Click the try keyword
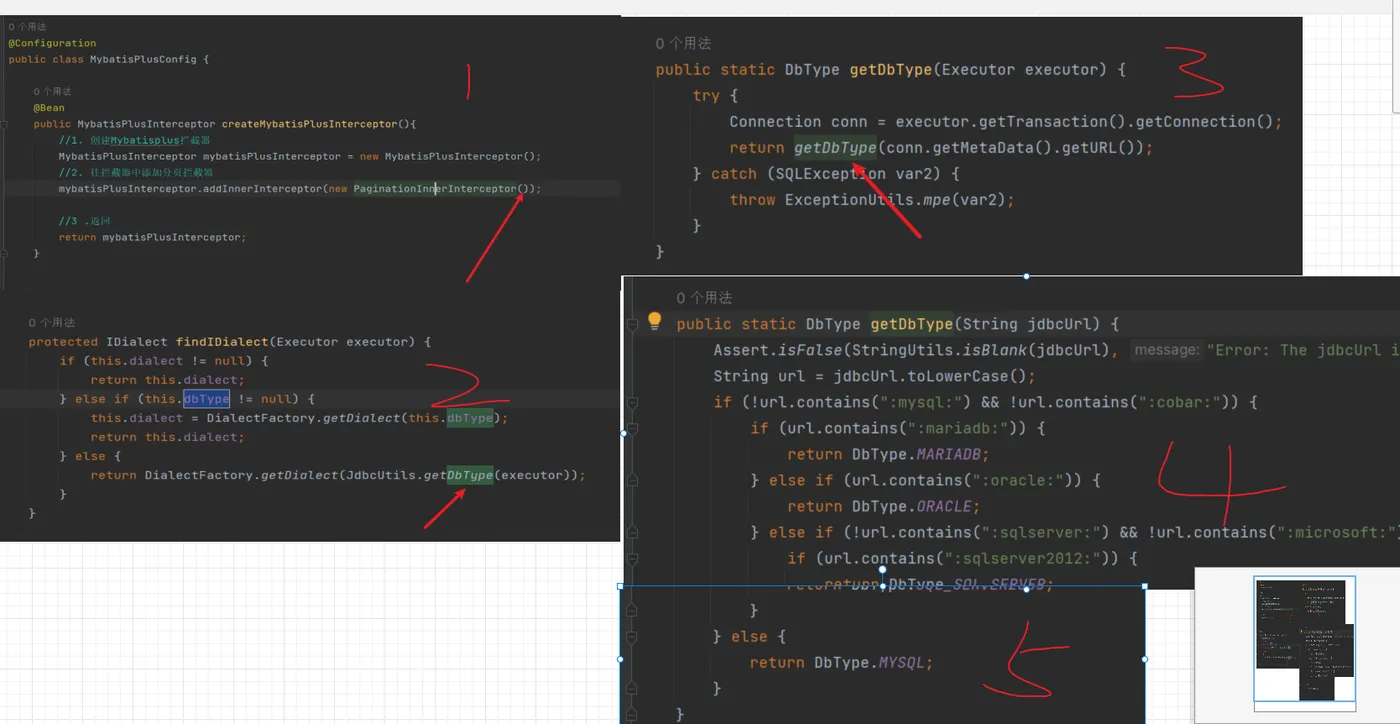1400x724 pixels. click(x=706, y=96)
